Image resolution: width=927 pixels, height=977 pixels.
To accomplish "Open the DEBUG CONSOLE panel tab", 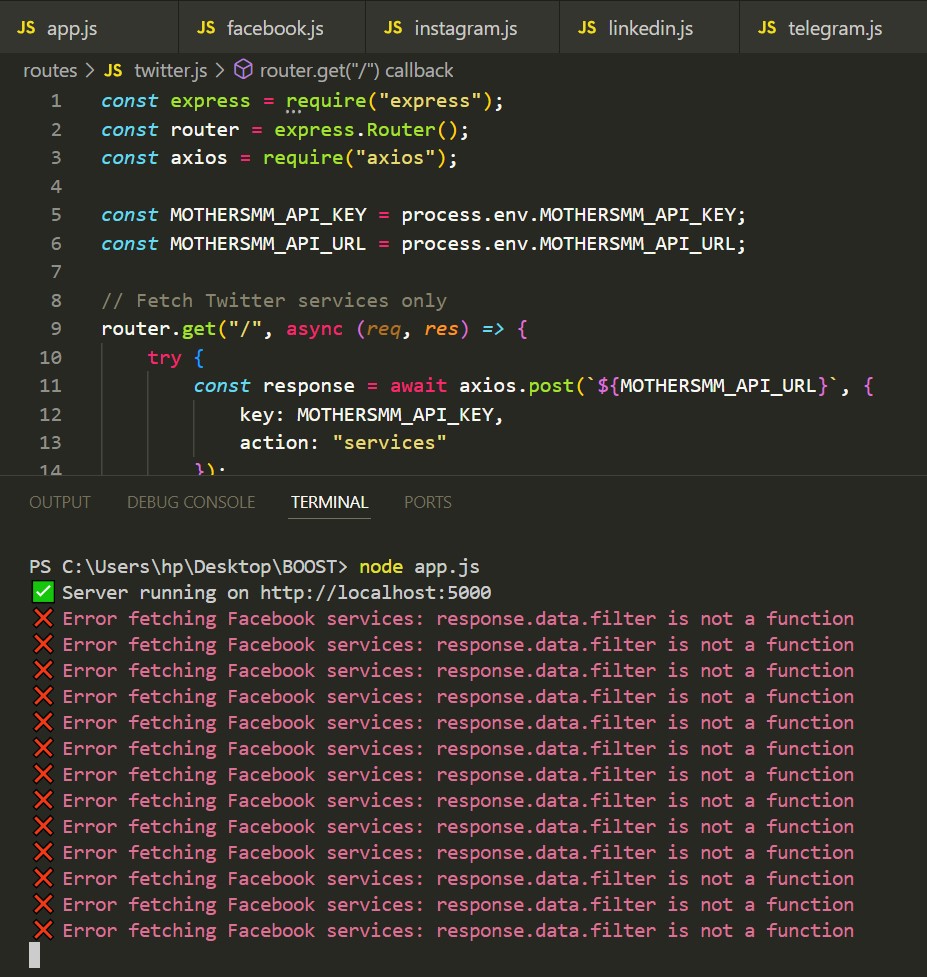I will (x=191, y=502).
